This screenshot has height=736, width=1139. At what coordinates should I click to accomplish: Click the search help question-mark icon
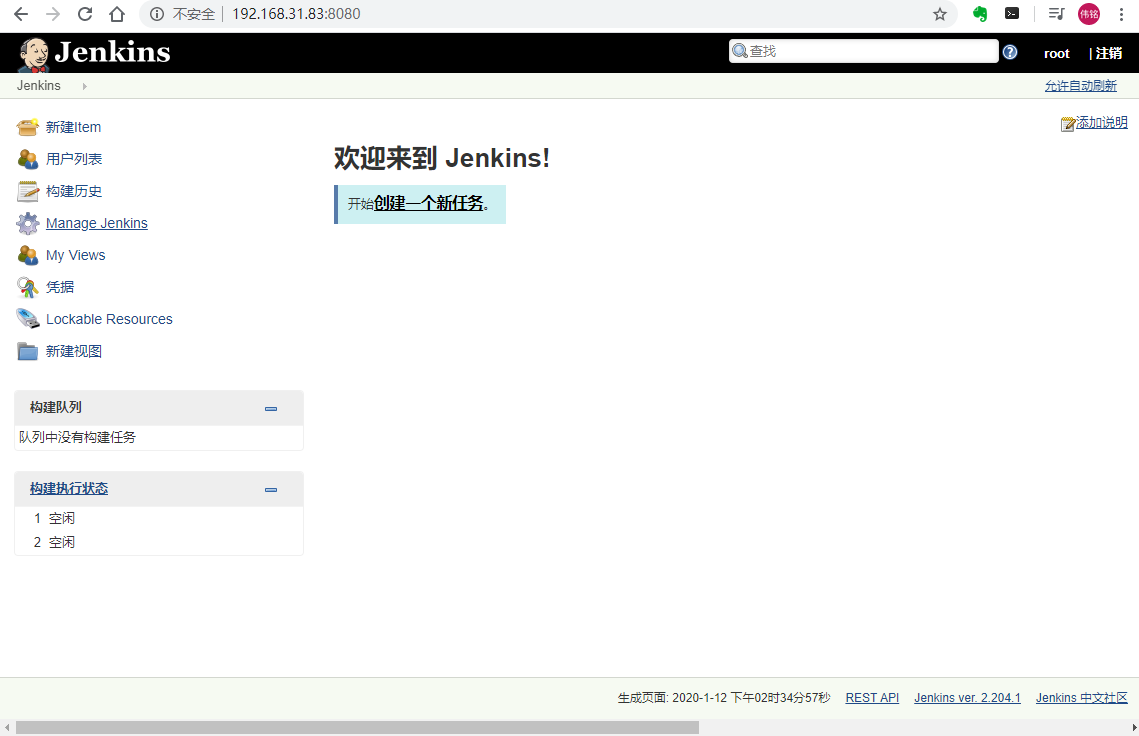[x=1010, y=52]
